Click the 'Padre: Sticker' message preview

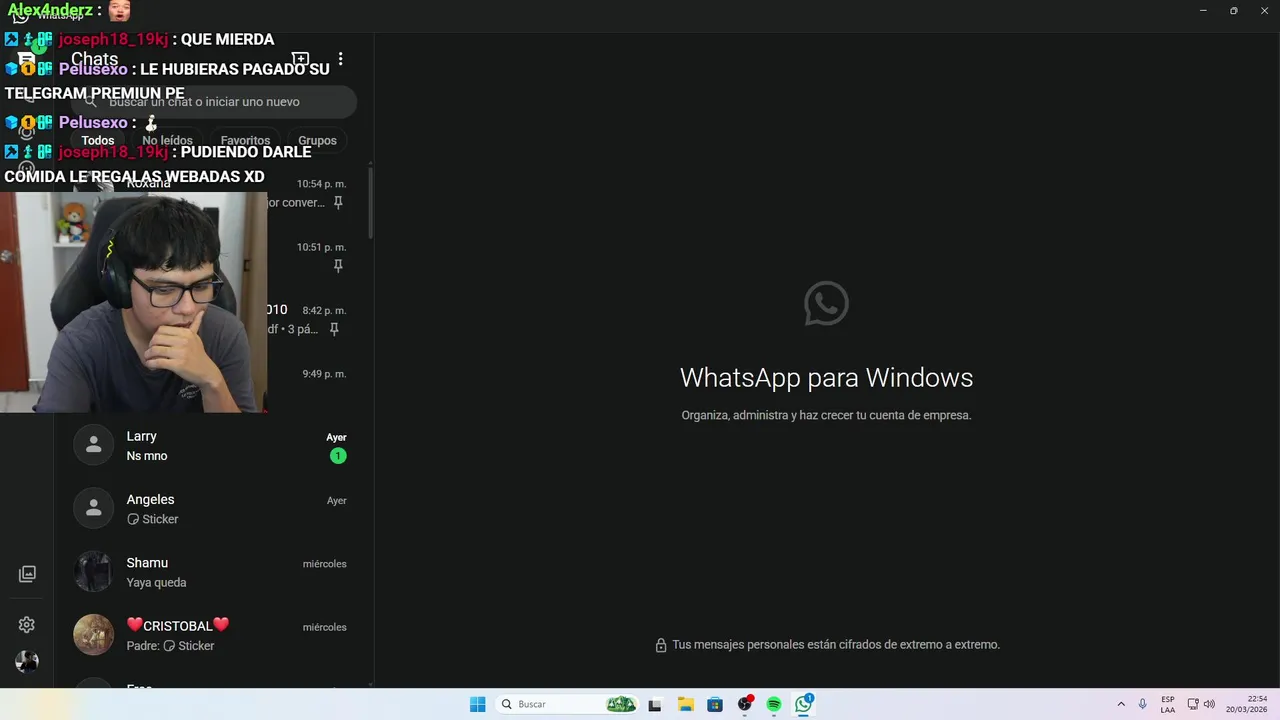tap(170, 646)
